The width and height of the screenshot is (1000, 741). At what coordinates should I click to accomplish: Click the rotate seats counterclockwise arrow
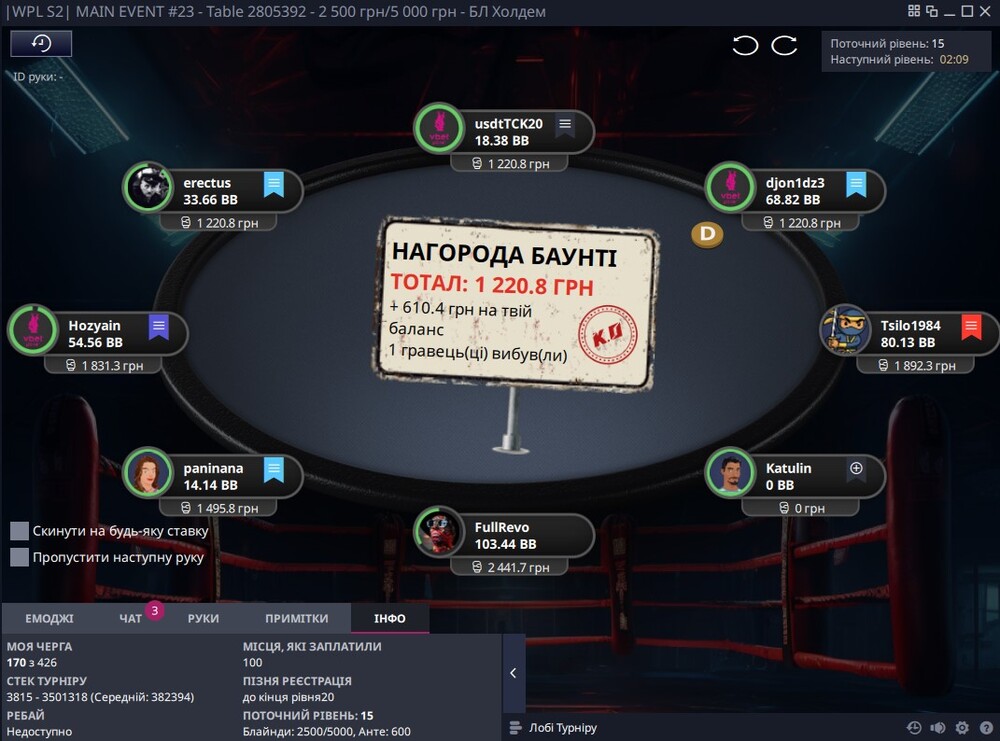pos(745,45)
